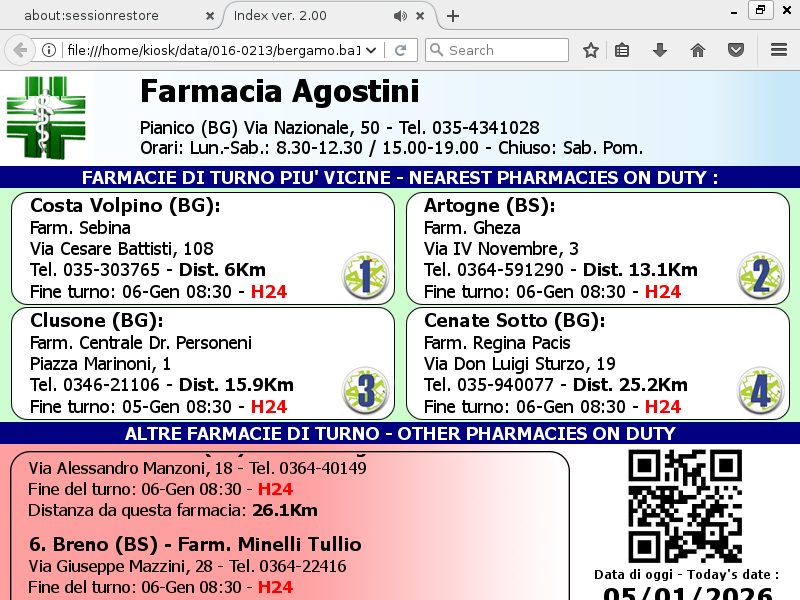Open the hamburger menu

click(779, 50)
